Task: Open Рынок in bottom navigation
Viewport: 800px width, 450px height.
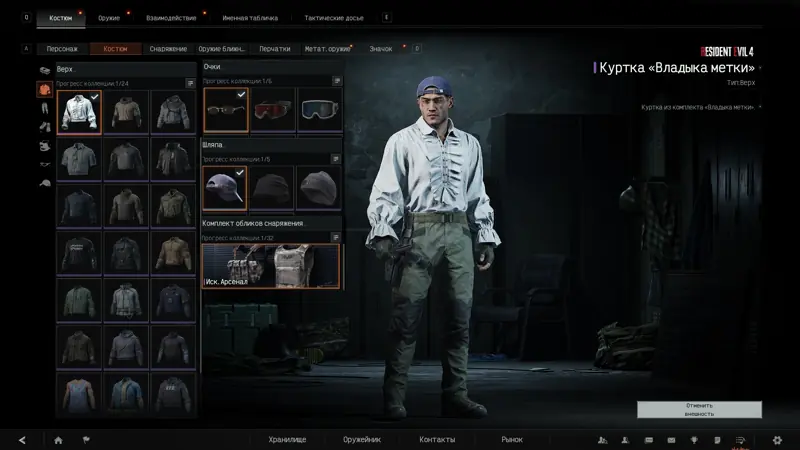Action: [512, 439]
